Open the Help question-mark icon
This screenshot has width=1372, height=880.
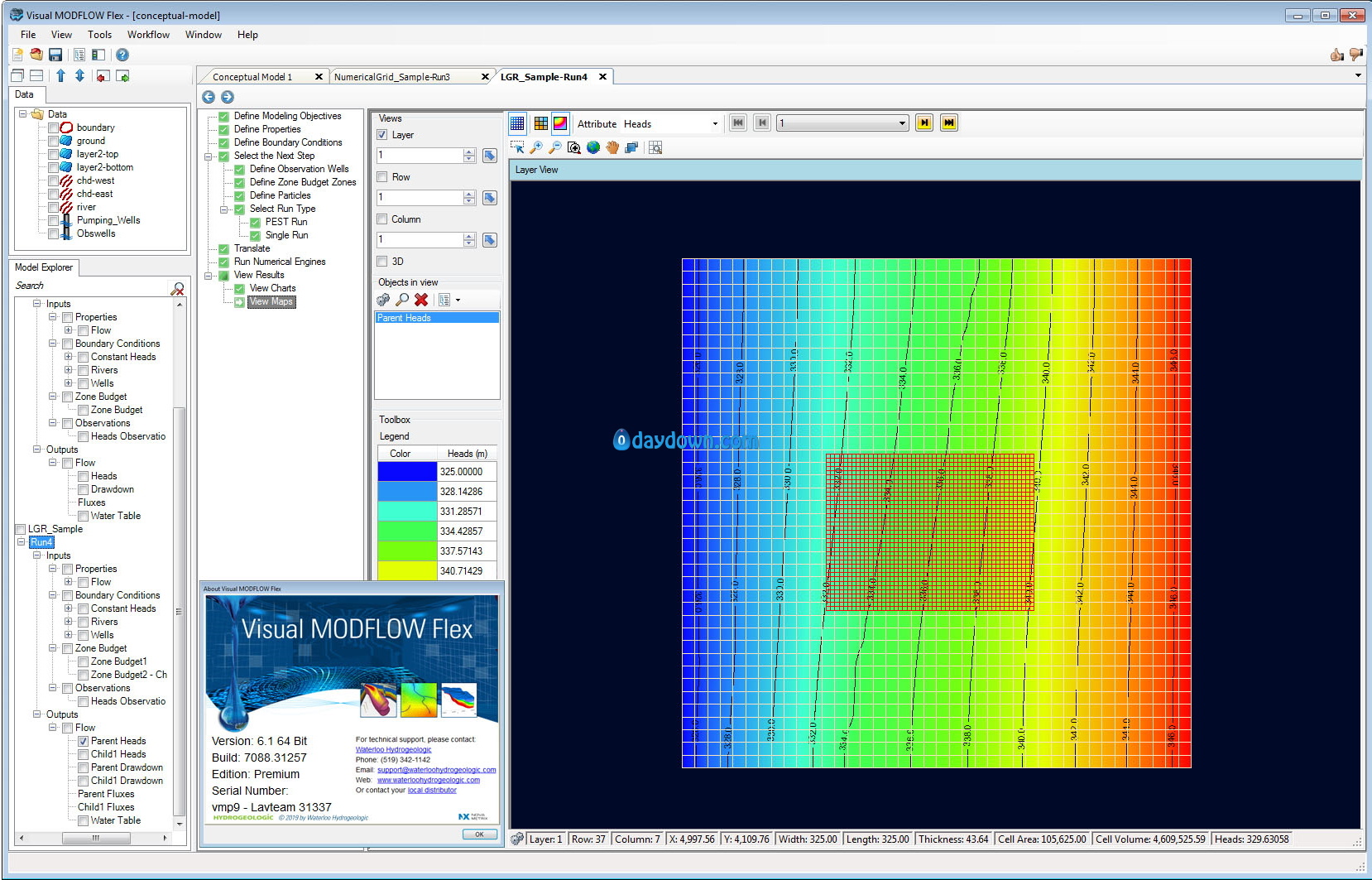(122, 55)
